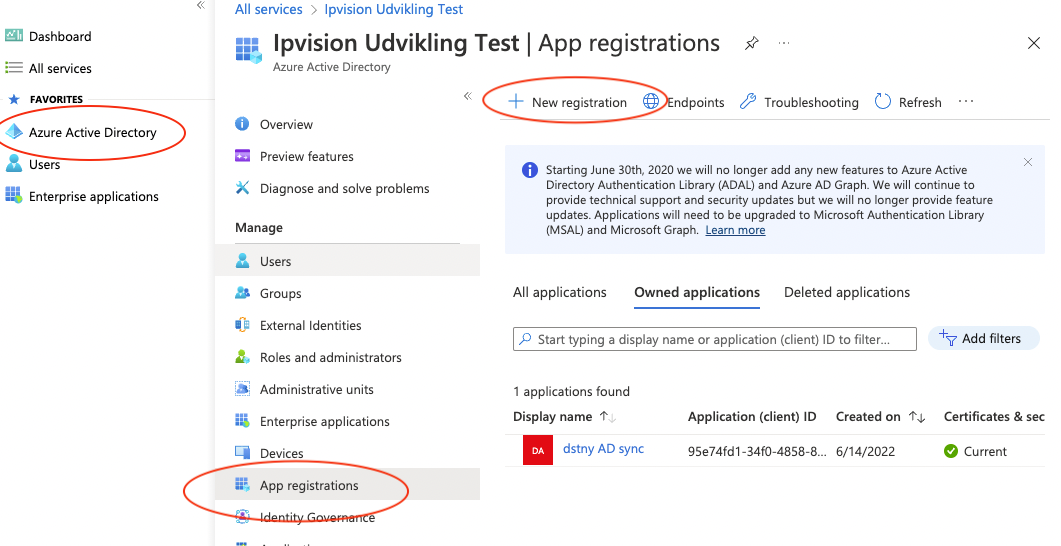This screenshot has height=546, width=1061.
Task: Go to Ipvision Udvikling Test breadcrumb
Action: (x=394, y=9)
